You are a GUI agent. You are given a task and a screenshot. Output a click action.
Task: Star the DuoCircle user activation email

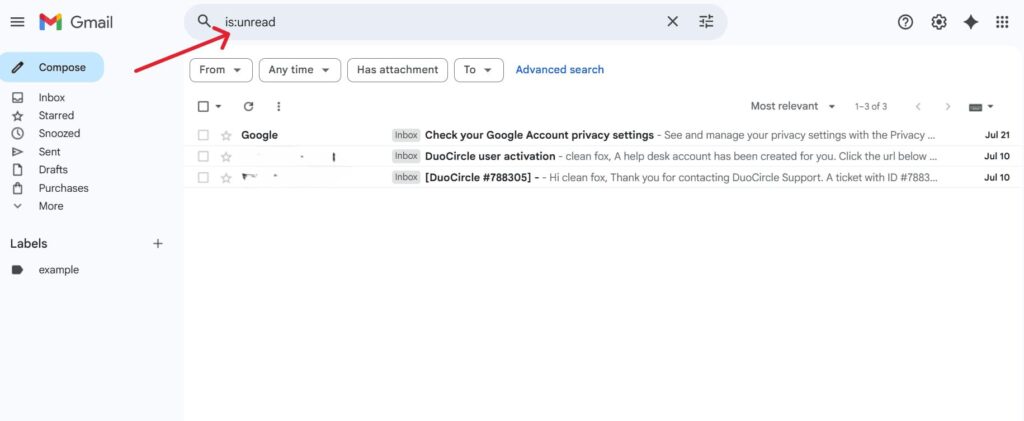226,157
